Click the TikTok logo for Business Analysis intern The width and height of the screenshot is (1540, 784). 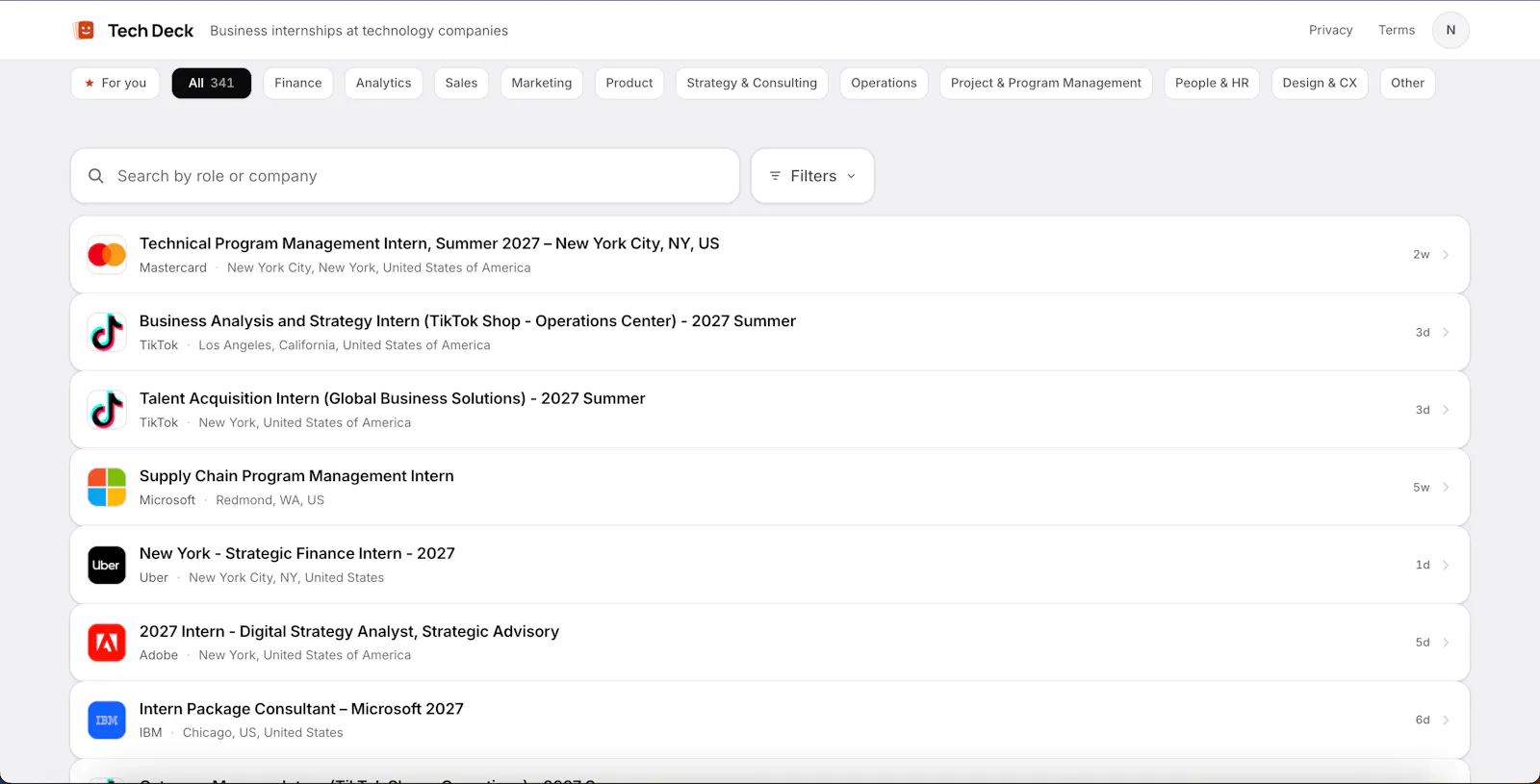(x=107, y=332)
